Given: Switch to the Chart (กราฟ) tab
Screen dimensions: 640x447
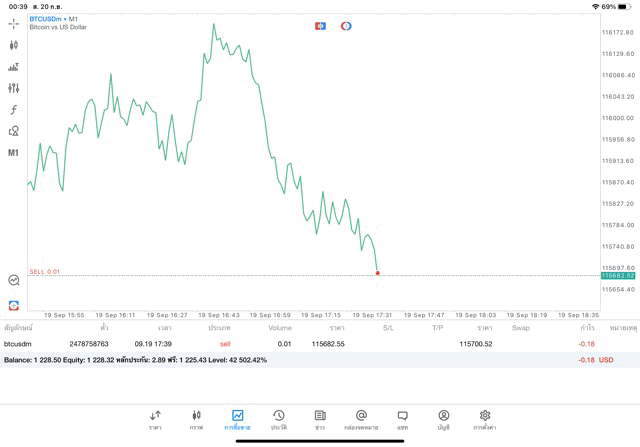Looking at the screenshot, I should (196, 419).
